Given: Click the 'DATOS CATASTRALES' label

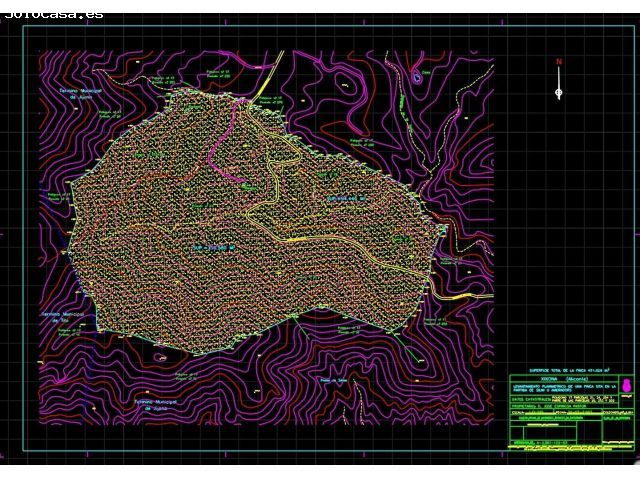Looking at the screenshot, I should click(530, 398).
